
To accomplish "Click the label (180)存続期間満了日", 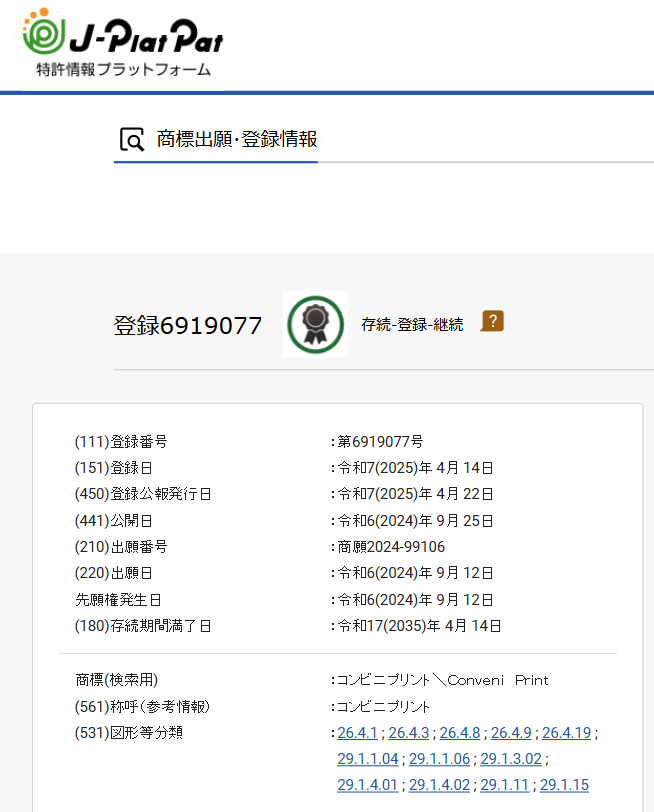I will tap(143, 626).
